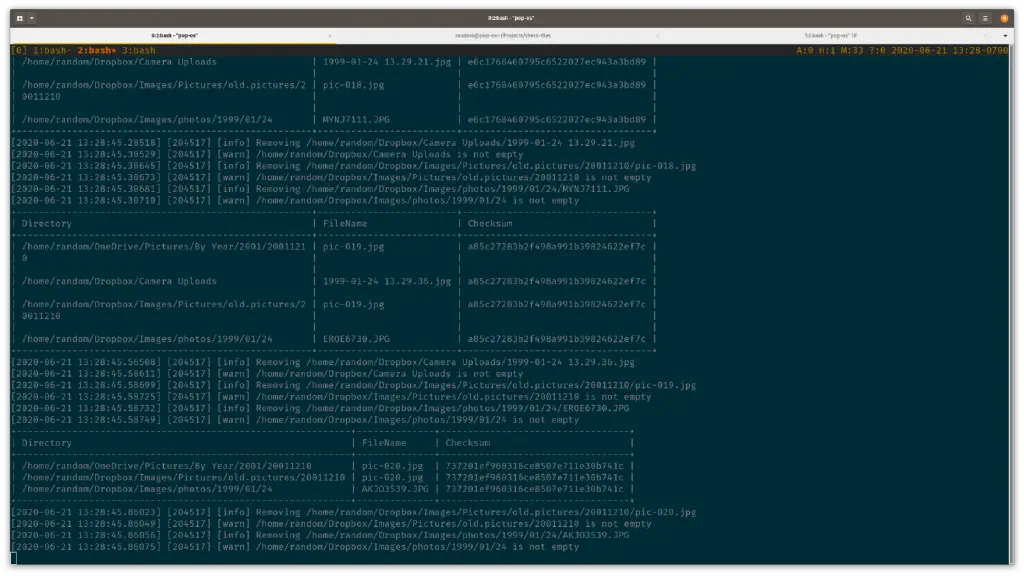Image resolution: width=1024 pixels, height=576 pixels.
Task: Click filename 1999-01-24 13.29.36.jpg in table
Action: pyautogui.click(x=387, y=281)
